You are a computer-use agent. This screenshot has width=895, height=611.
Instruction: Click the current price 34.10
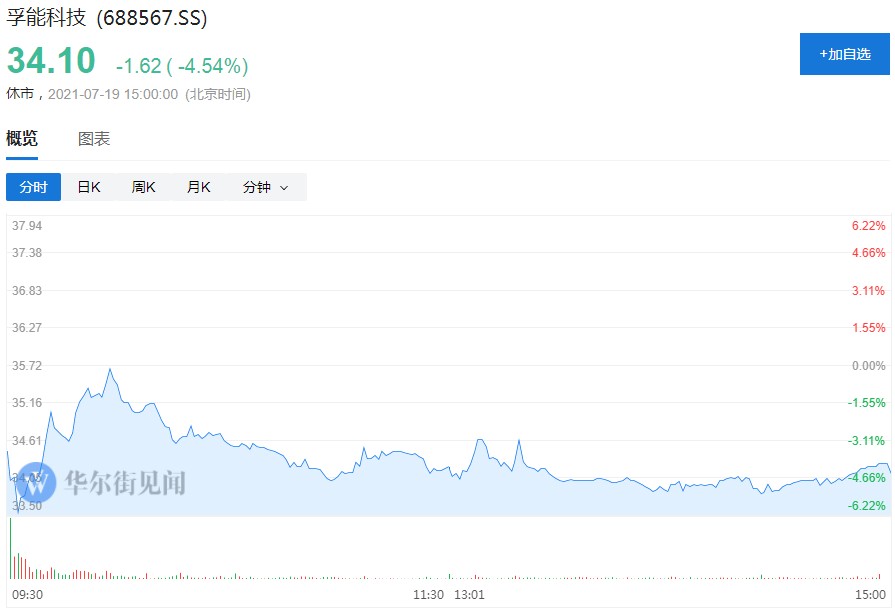pos(51,61)
